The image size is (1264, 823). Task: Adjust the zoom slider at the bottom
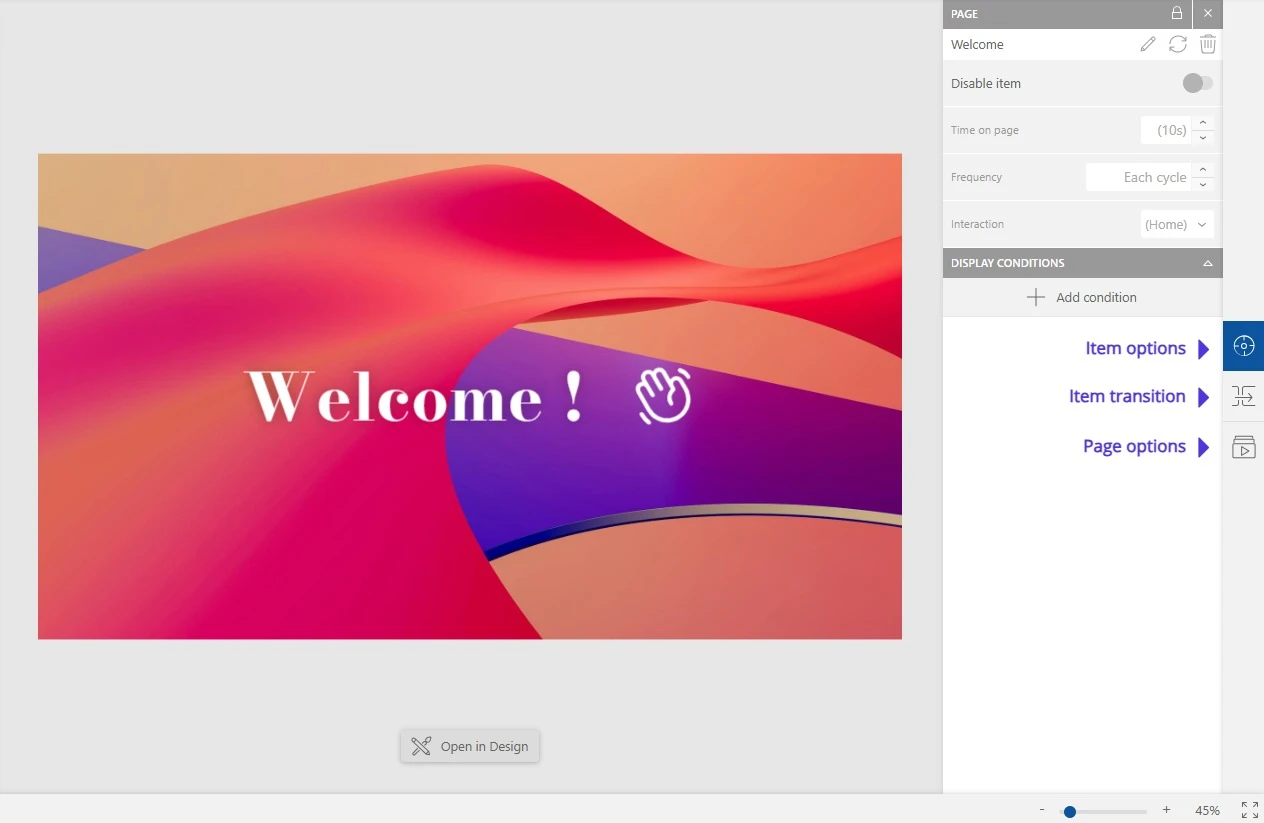pos(1069,811)
